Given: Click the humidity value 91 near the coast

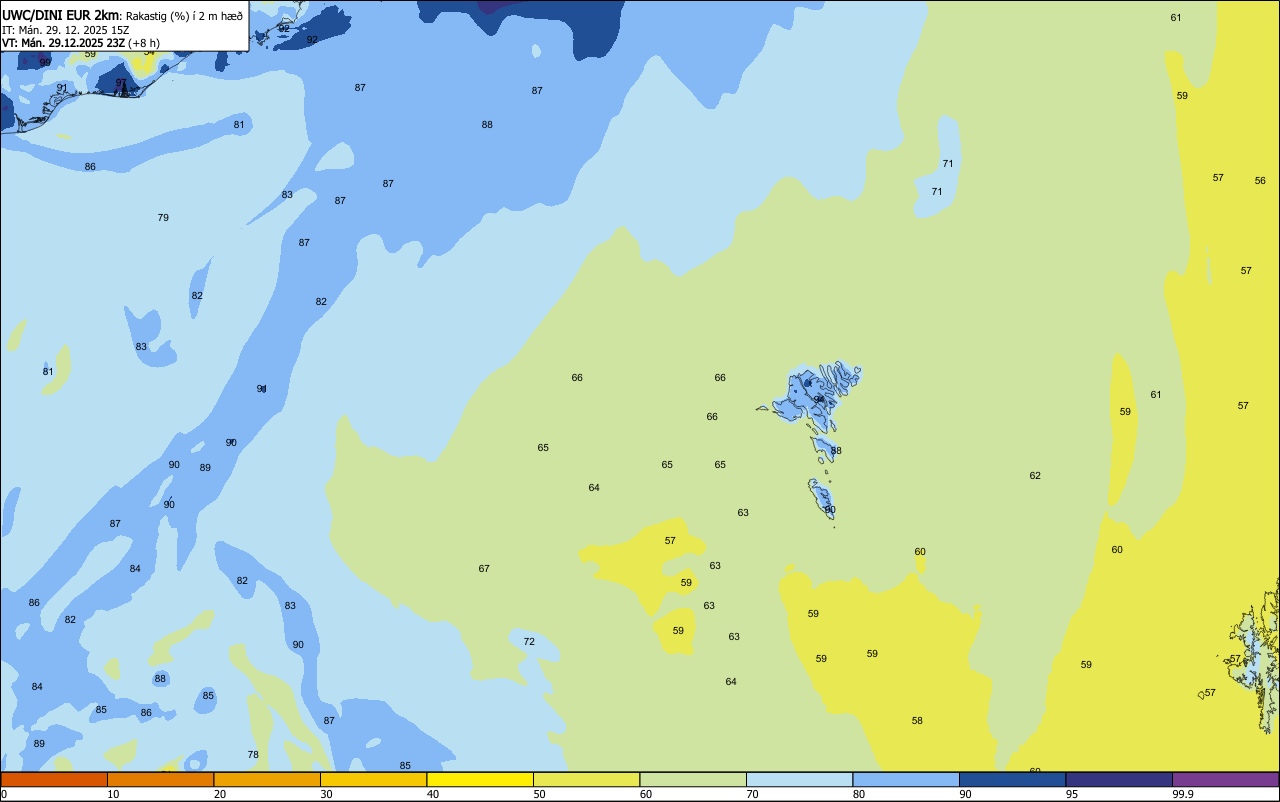Looking at the screenshot, I should point(62,88).
